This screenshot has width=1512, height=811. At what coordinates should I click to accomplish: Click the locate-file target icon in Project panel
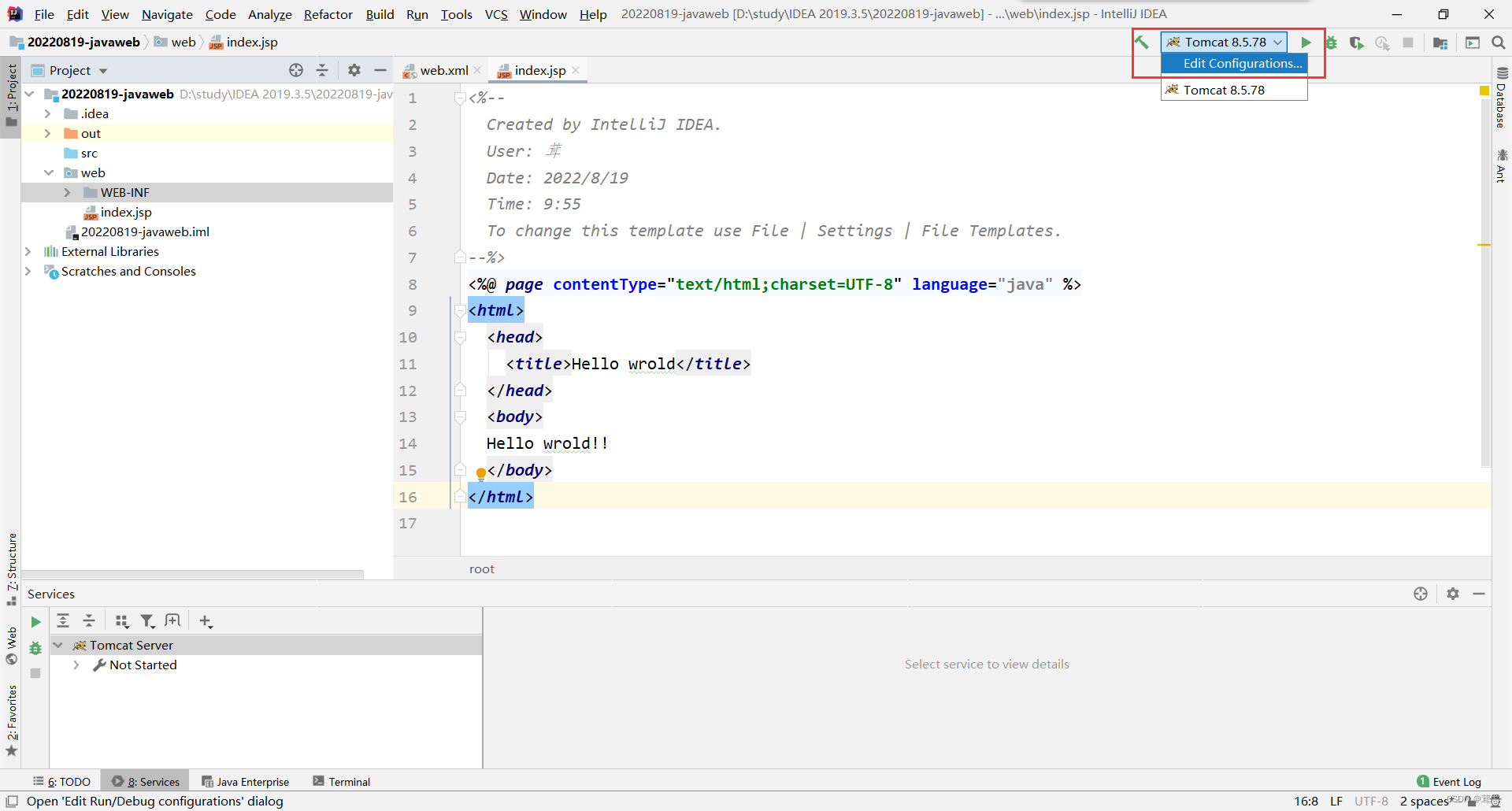[x=296, y=70]
